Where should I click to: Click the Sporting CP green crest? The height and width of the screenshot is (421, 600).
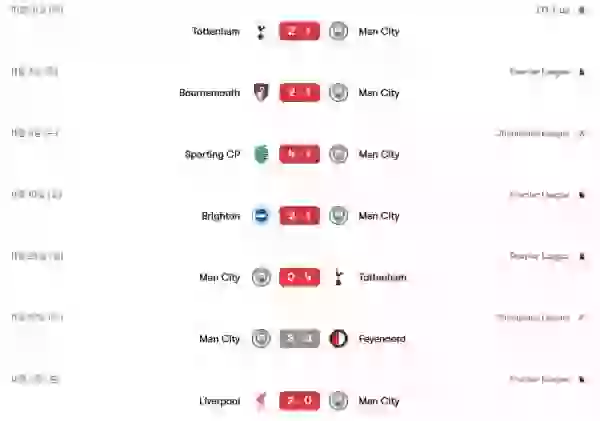tap(261, 154)
